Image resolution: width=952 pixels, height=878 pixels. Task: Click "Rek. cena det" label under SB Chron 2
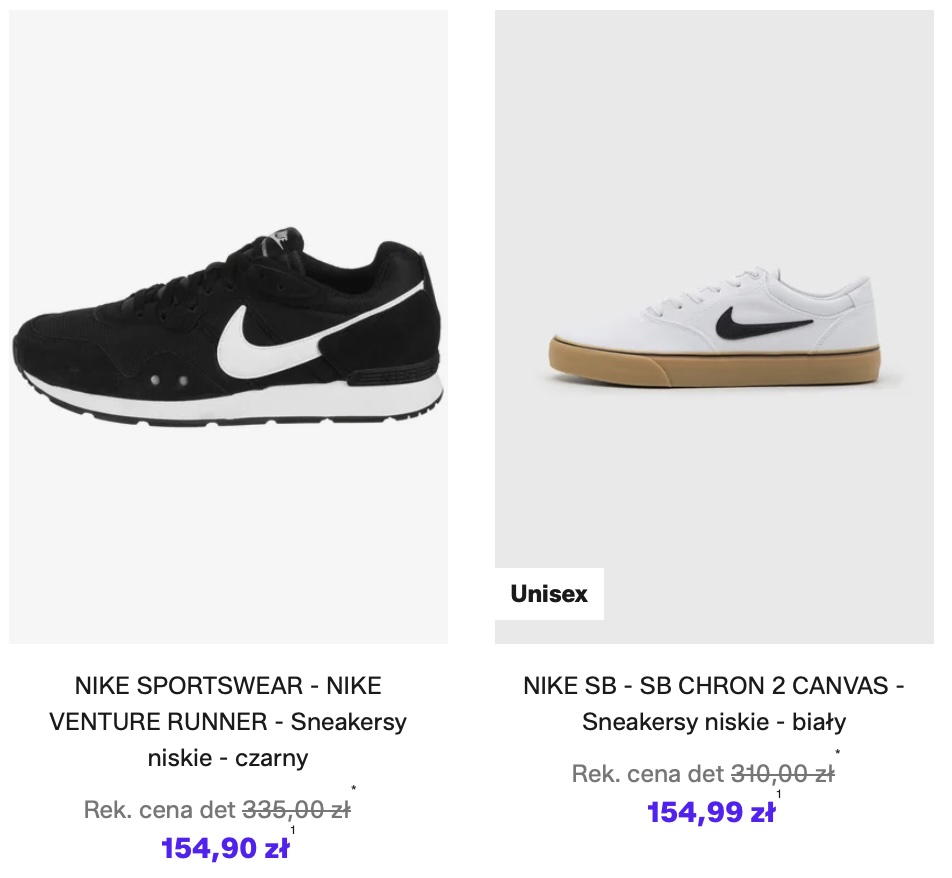[647, 774]
